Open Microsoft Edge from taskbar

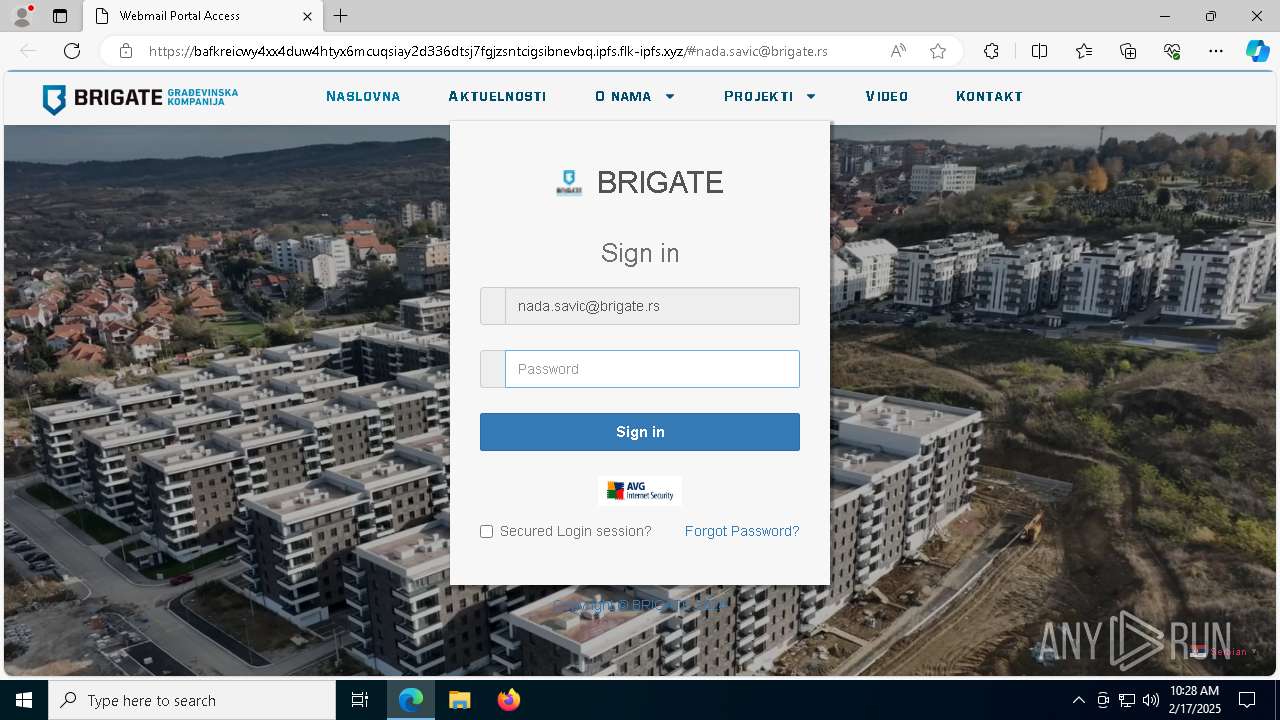point(411,700)
